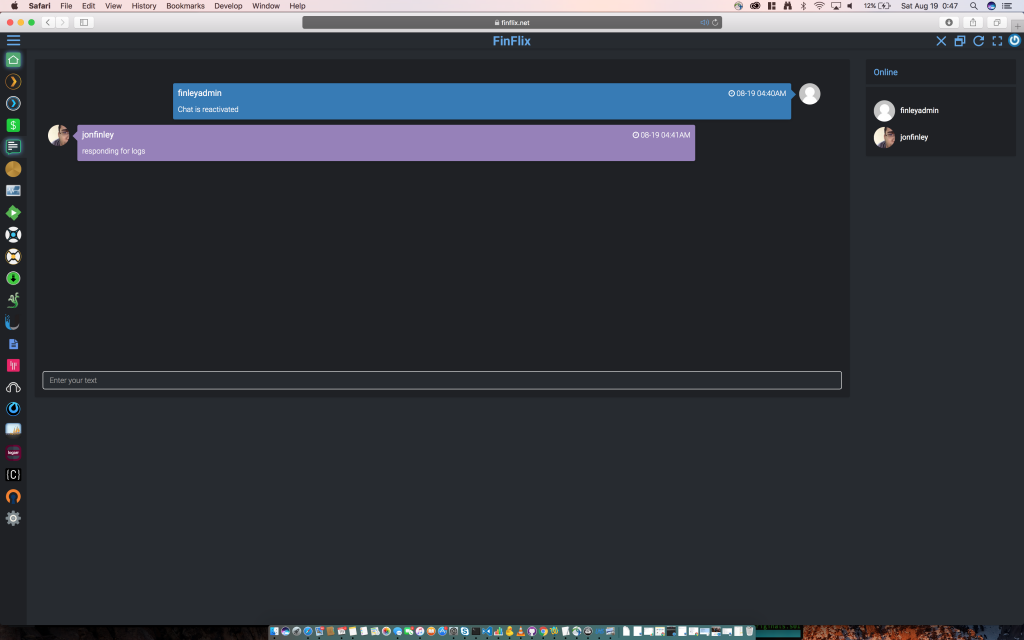
Task: Open the battery 12% status menu
Action: 876,6
